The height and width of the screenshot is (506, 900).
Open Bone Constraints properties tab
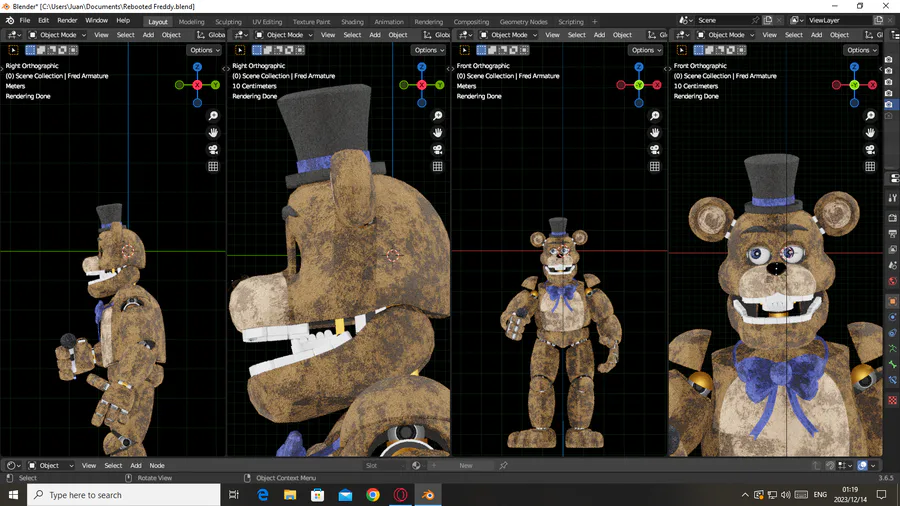click(x=893, y=380)
